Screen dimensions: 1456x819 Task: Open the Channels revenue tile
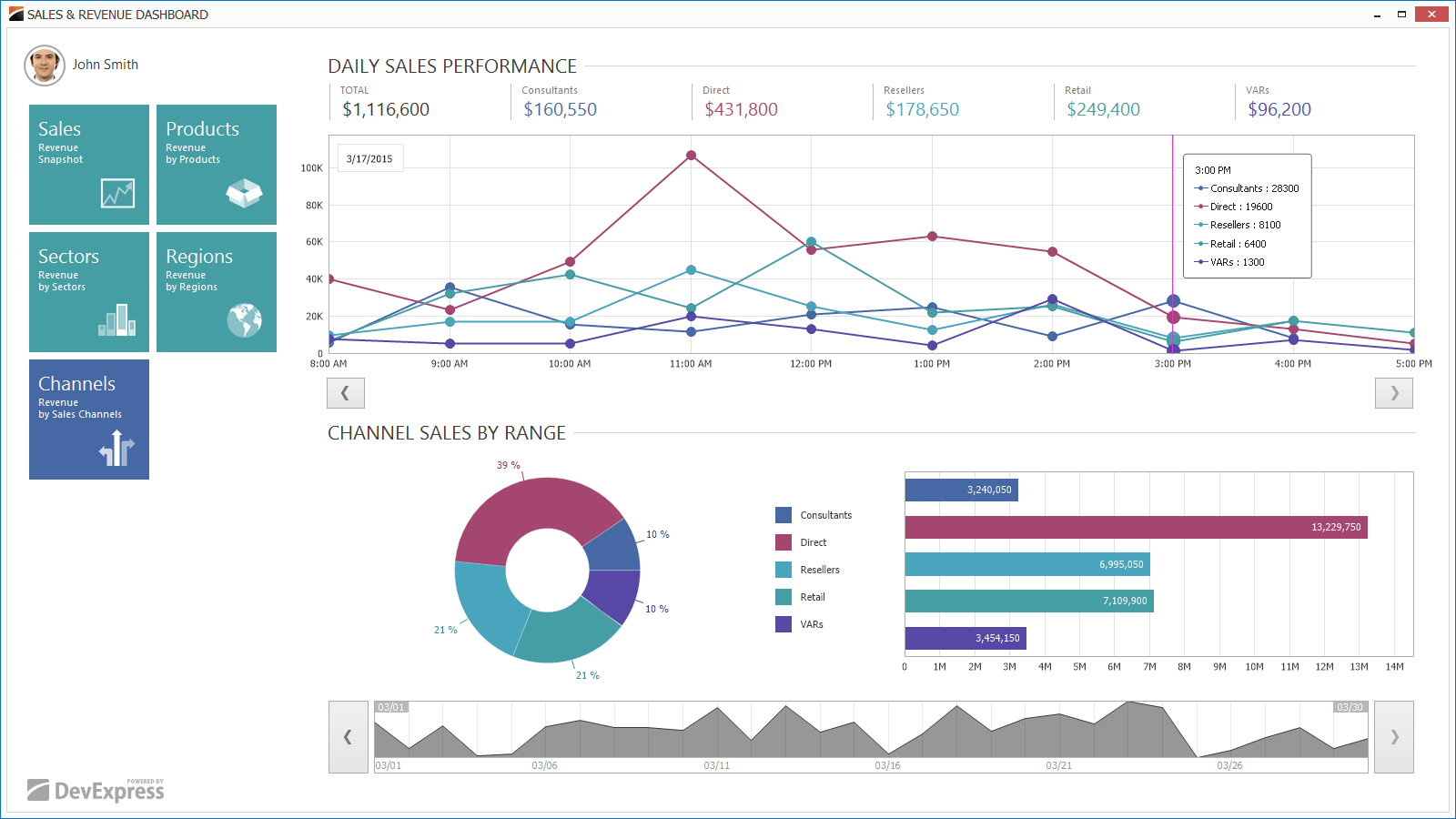(x=89, y=420)
